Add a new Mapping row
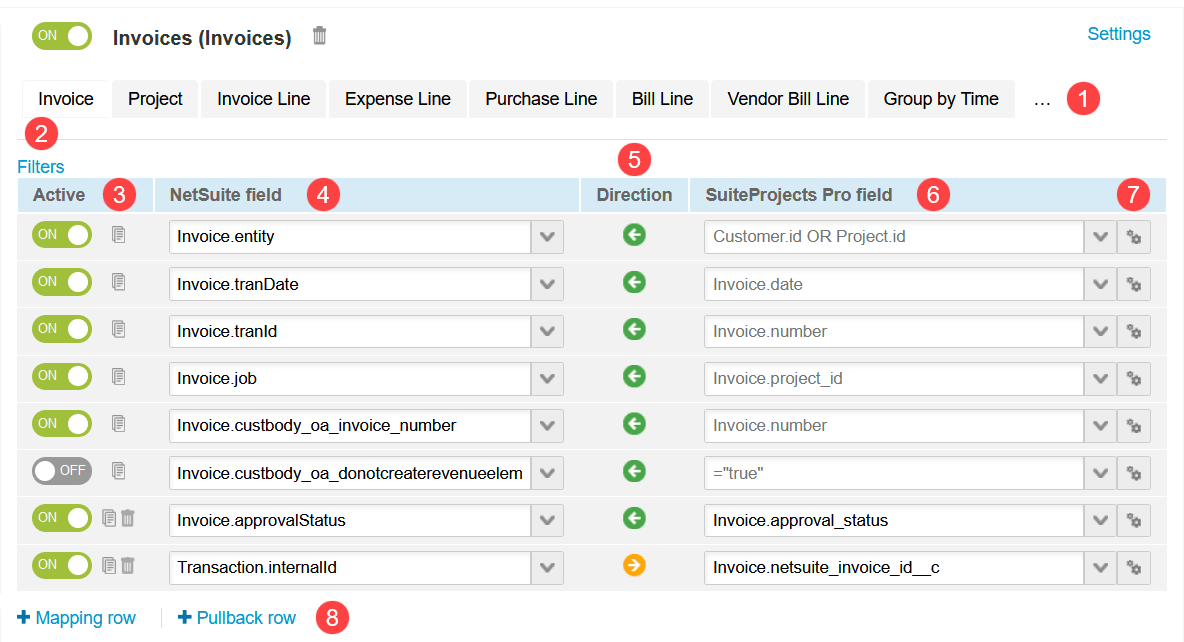Image resolution: width=1184 pixels, height=642 pixels. [76, 618]
